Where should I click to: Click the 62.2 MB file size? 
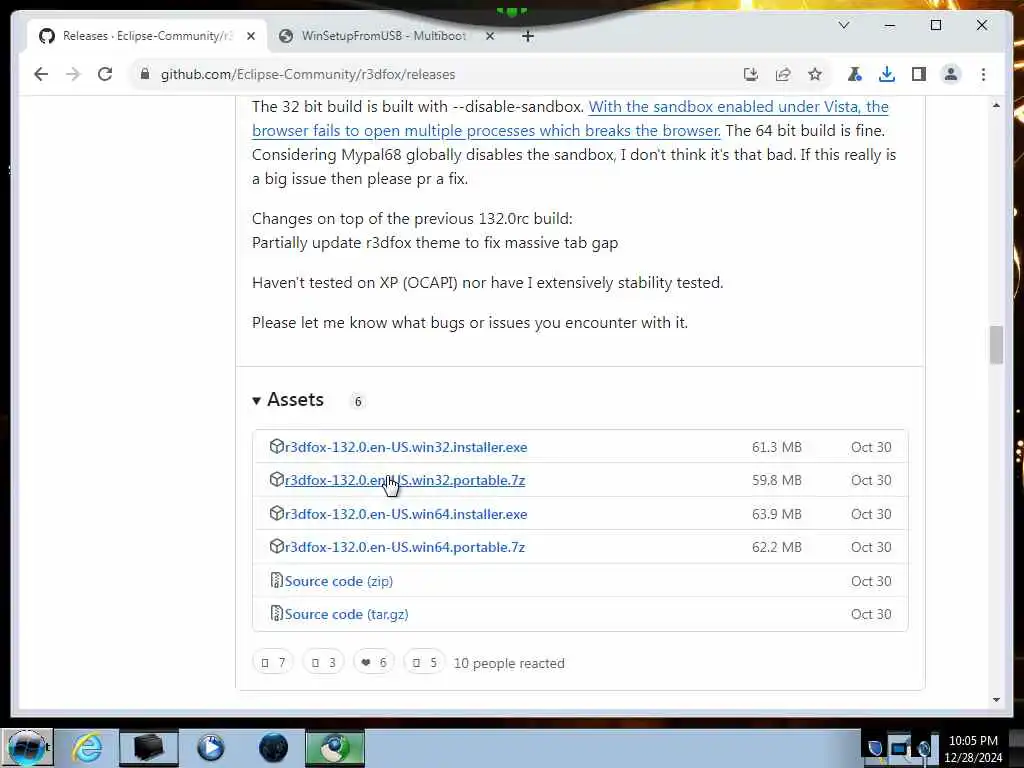tap(776, 547)
